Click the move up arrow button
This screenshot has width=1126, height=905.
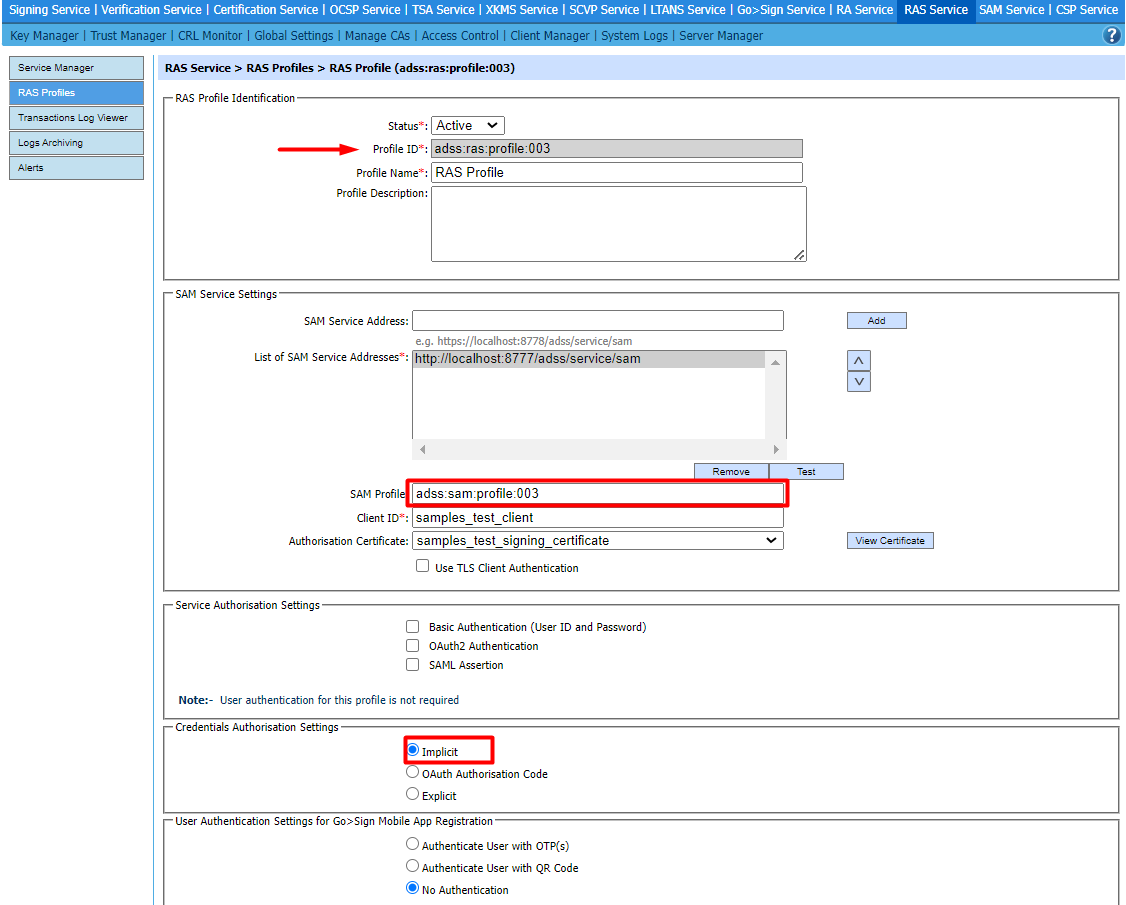pyautogui.click(x=858, y=361)
